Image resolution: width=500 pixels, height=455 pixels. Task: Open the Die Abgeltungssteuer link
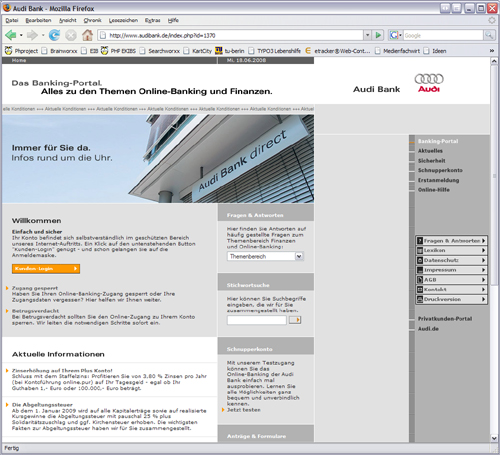42,405
